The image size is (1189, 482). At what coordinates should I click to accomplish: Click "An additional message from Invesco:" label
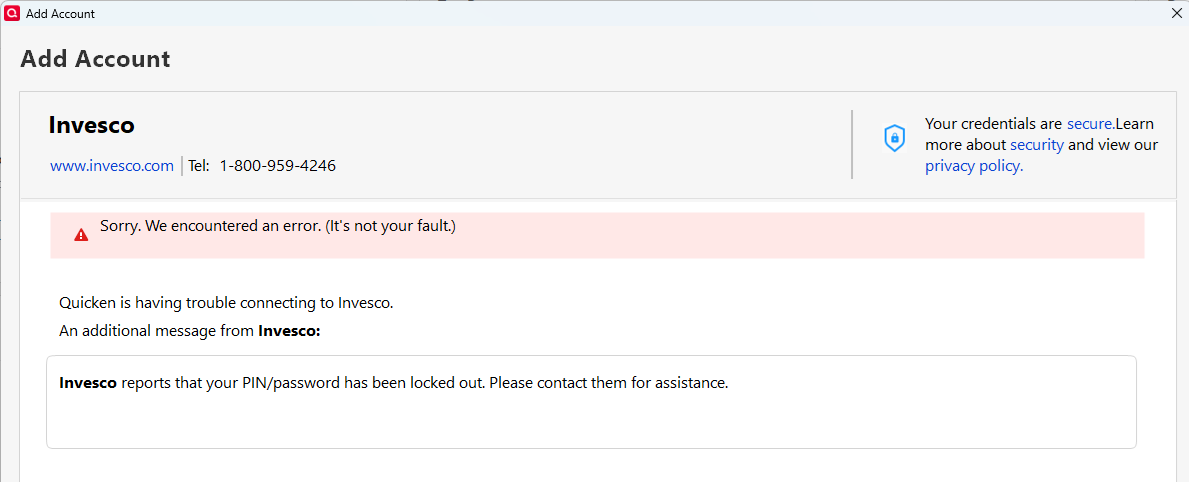coord(189,331)
